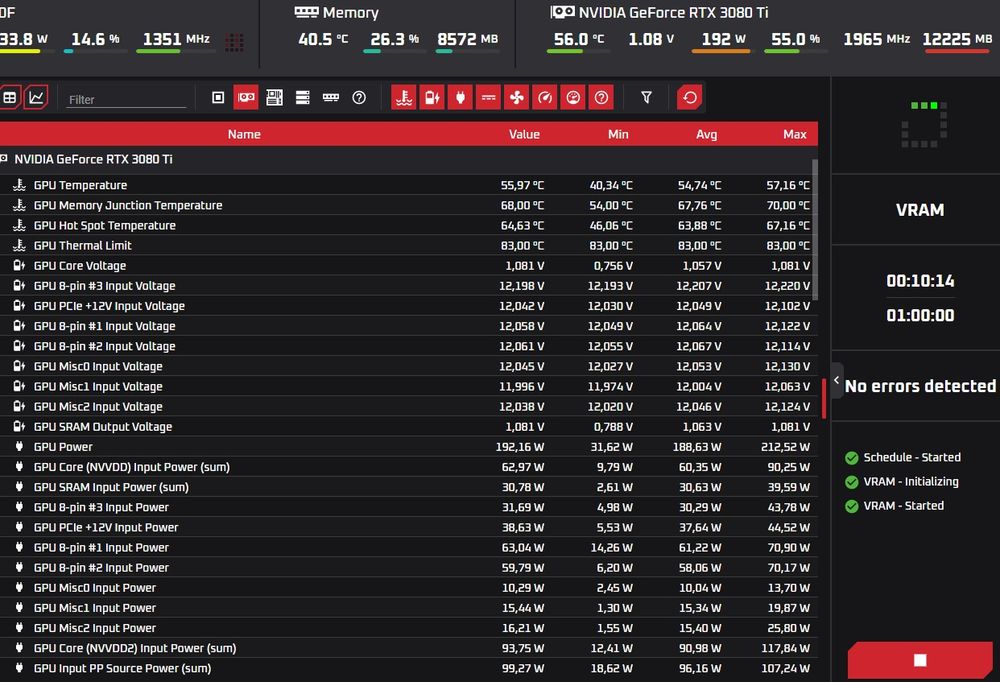This screenshot has width=1000, height=682.
Task: Stop the running VRAM test
Action: (920, 660)
